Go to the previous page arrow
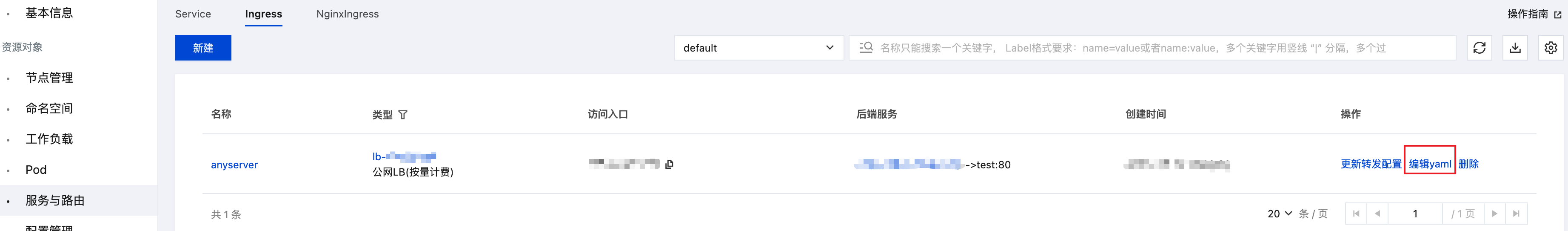 pos(1377,214)
